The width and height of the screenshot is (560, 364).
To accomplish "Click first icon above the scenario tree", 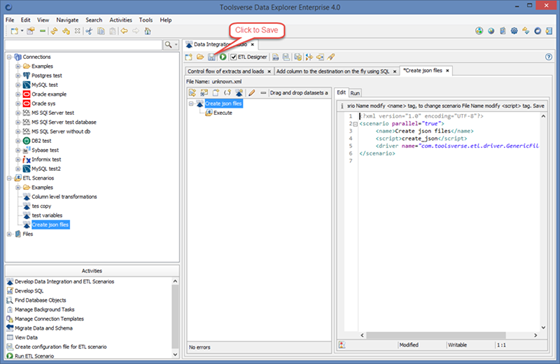I will click(x=192, y=93).
